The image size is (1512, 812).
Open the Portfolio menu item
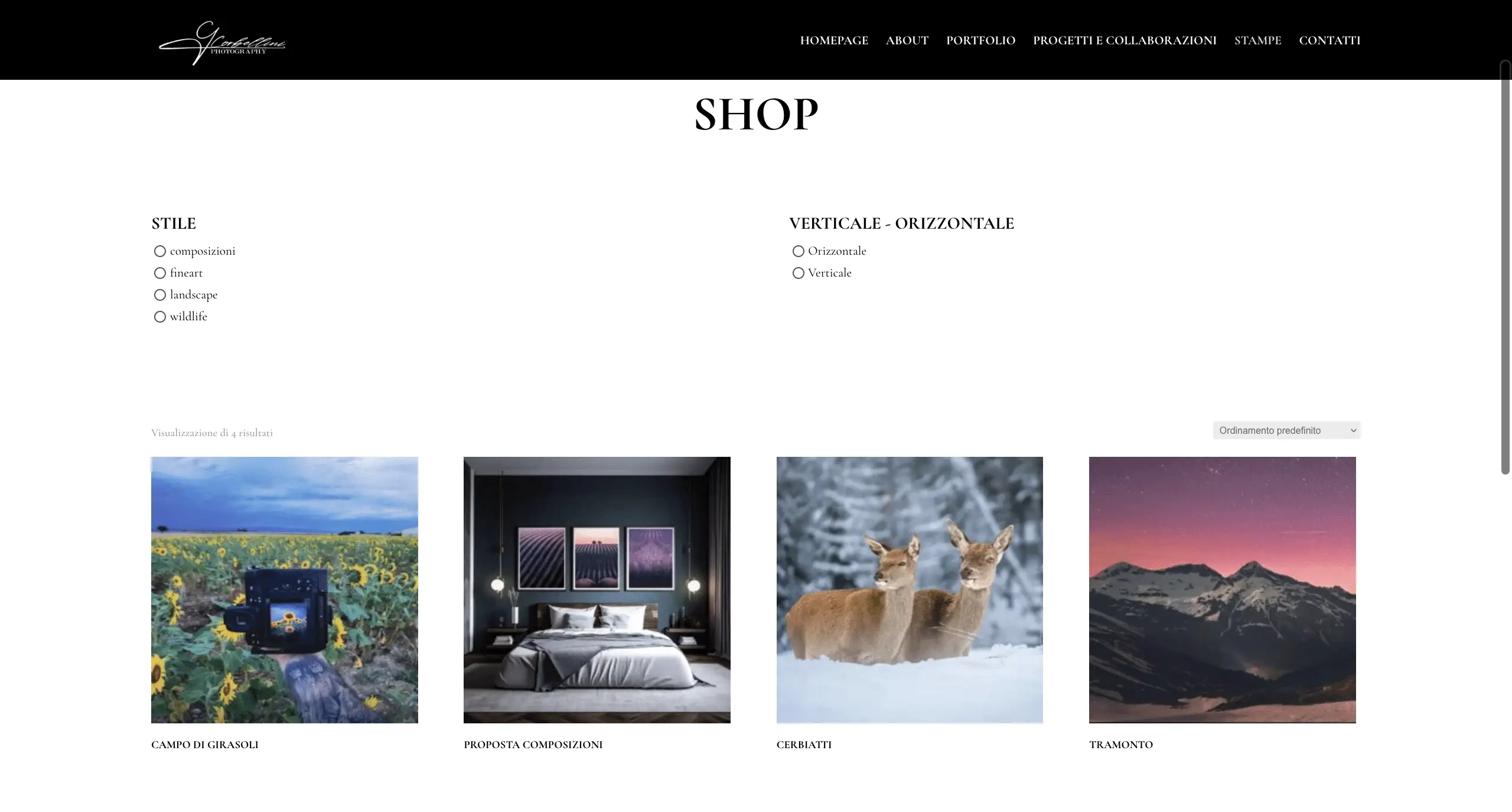pos(980,40)
